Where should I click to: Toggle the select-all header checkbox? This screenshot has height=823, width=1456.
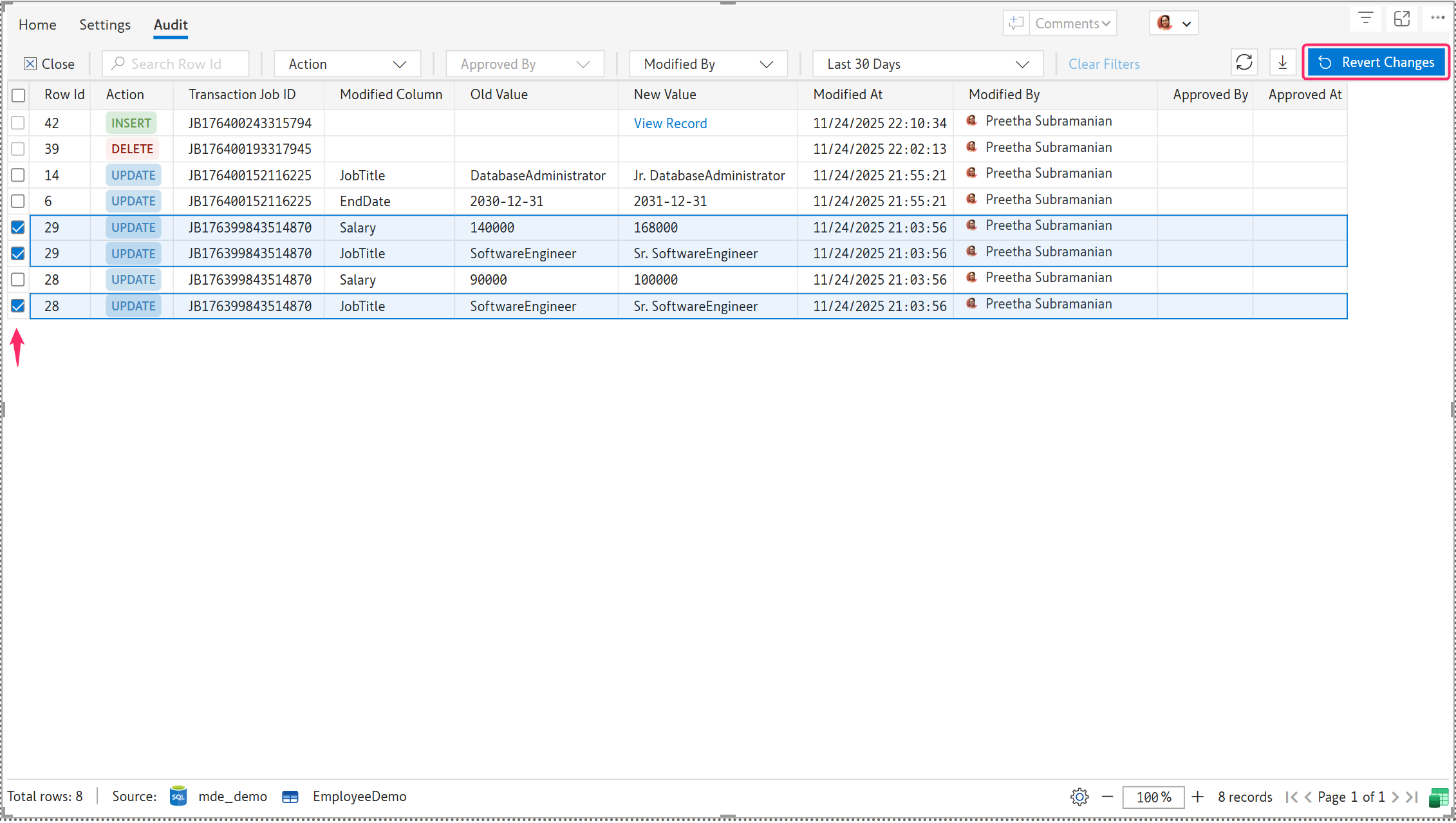19,95
